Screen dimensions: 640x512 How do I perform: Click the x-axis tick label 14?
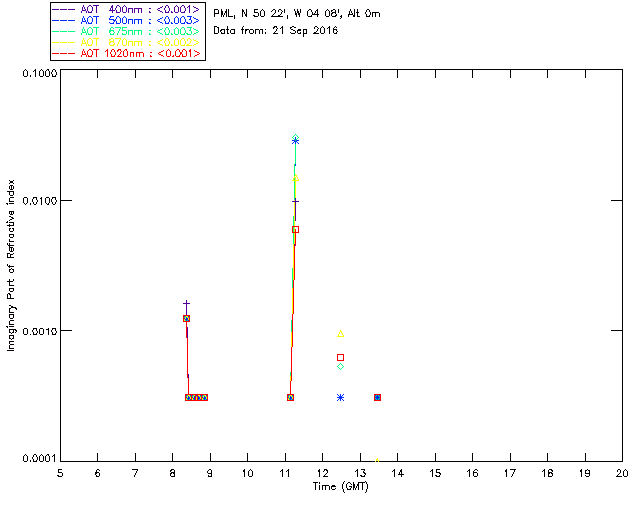(398, 473)
